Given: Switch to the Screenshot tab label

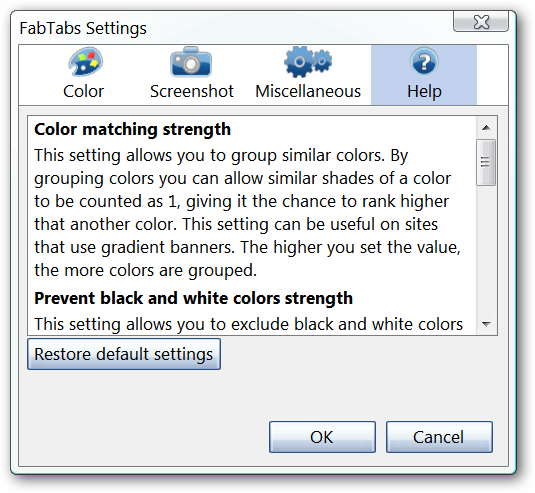Looking at the screenshot, I should (x=192, y=91).
